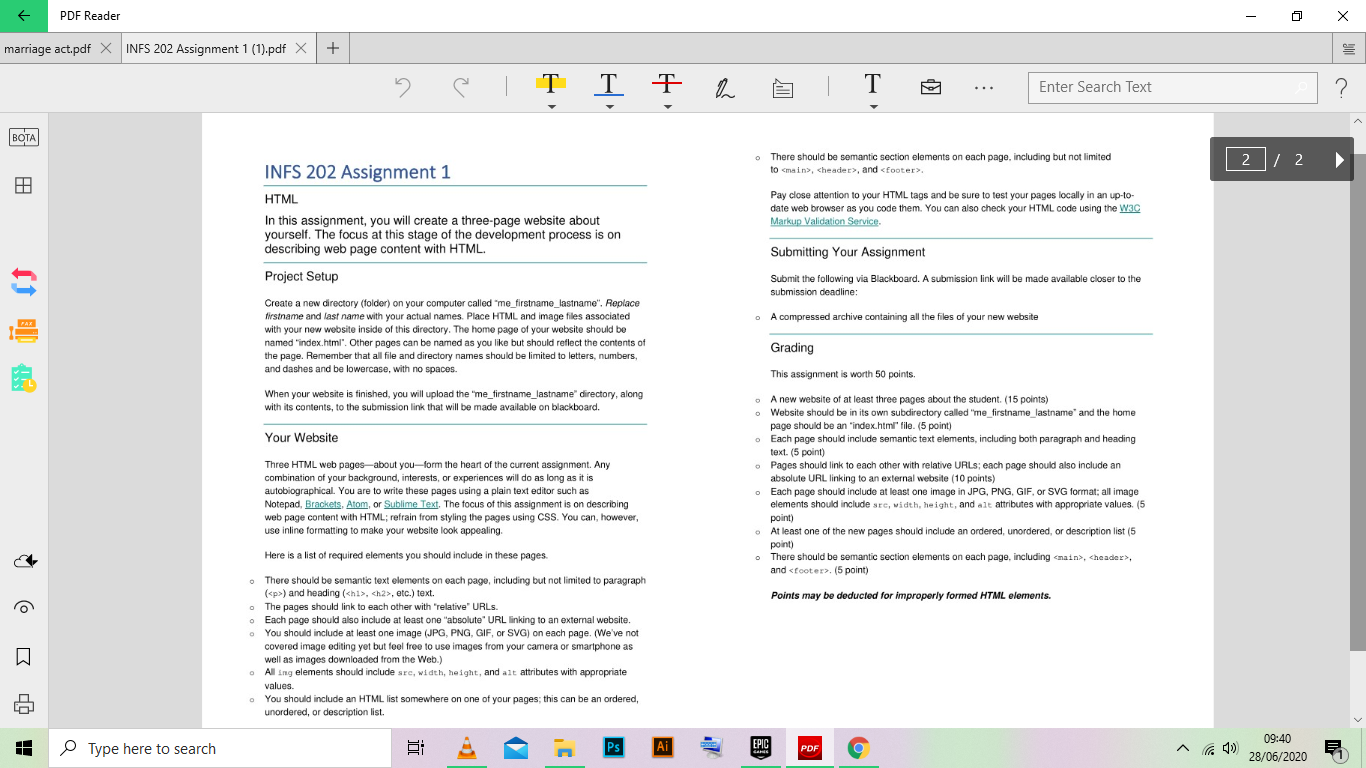This screenshot has width=1366, height=768.
Task: Open the green tasks list tool
Action: click(24, 378)
